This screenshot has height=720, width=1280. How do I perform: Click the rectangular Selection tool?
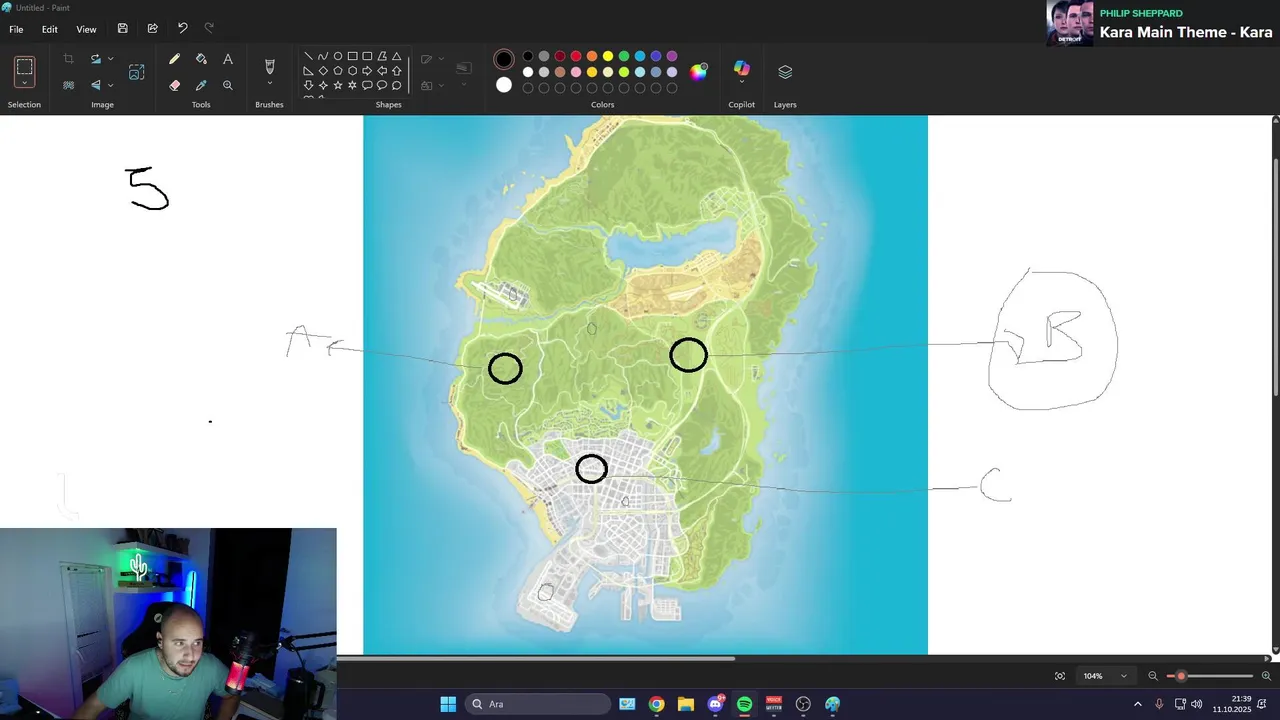25,67
